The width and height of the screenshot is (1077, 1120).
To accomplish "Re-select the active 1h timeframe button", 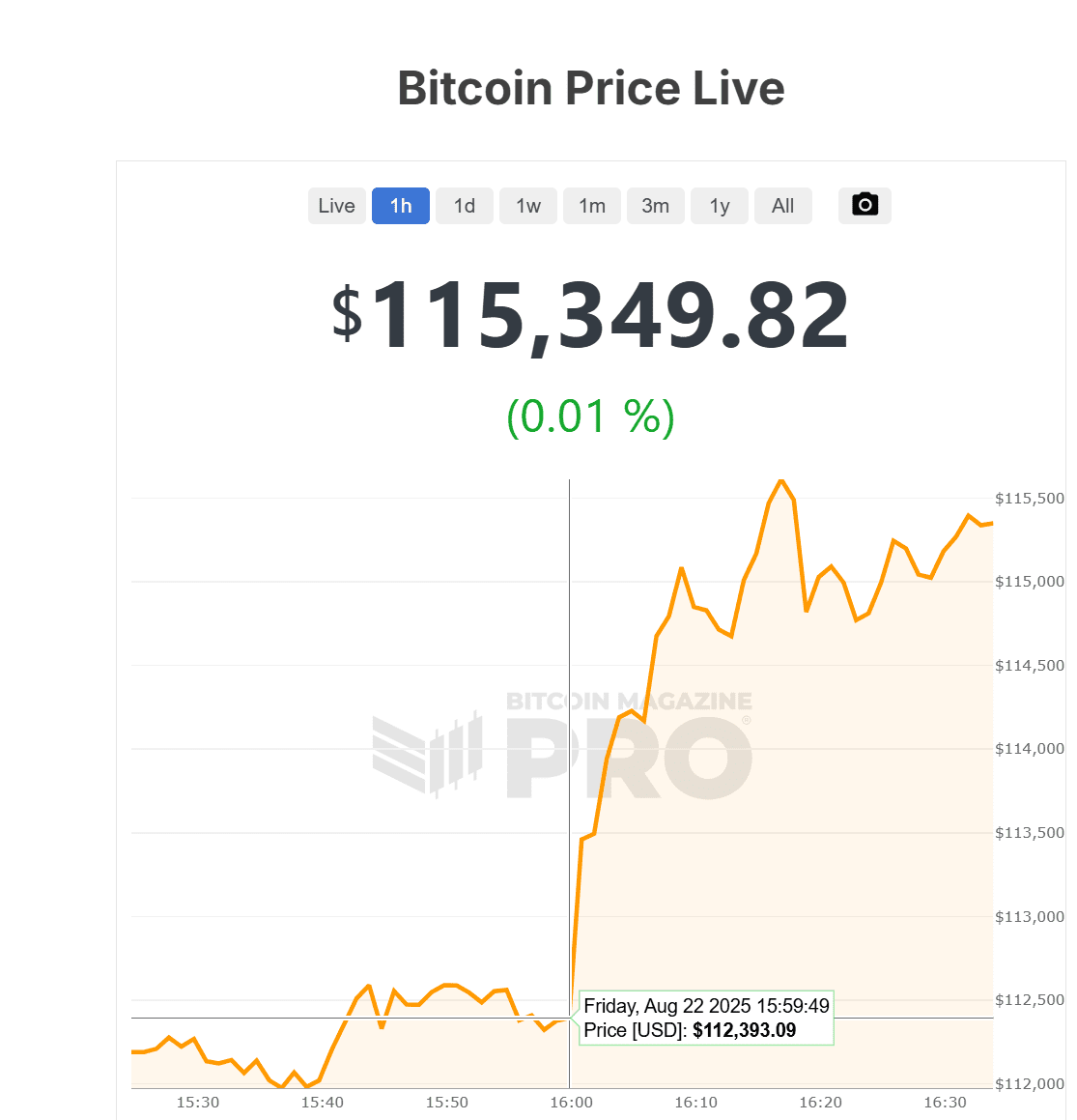I will tap(400, 205).
